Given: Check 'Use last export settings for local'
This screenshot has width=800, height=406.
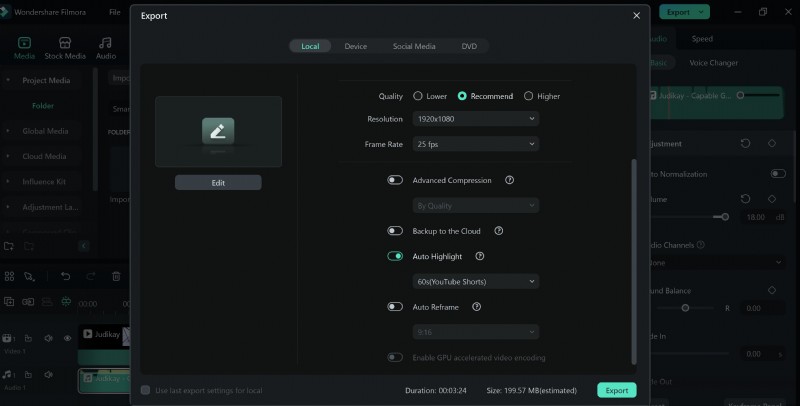Looking at the screenshot, I should point(146,390).
